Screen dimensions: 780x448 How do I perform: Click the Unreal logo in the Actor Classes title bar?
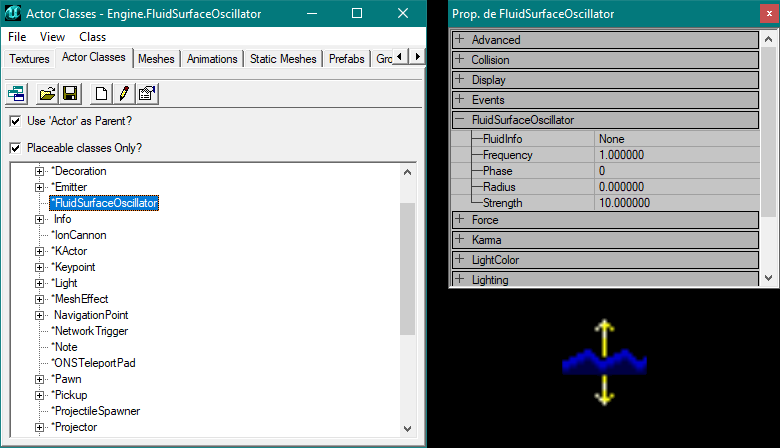13,13
